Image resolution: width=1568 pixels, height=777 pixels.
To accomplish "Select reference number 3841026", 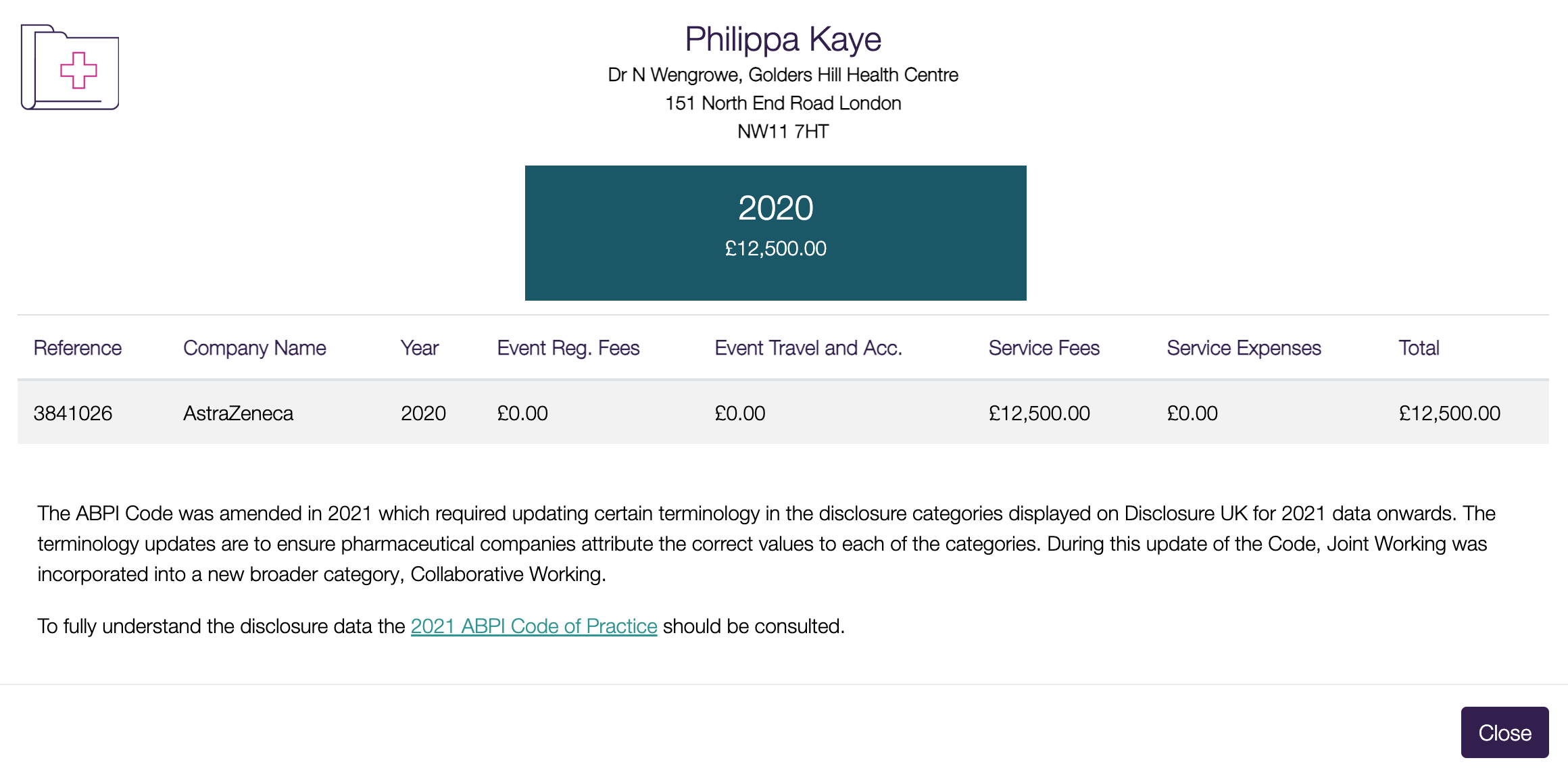I will coord(73,413).
